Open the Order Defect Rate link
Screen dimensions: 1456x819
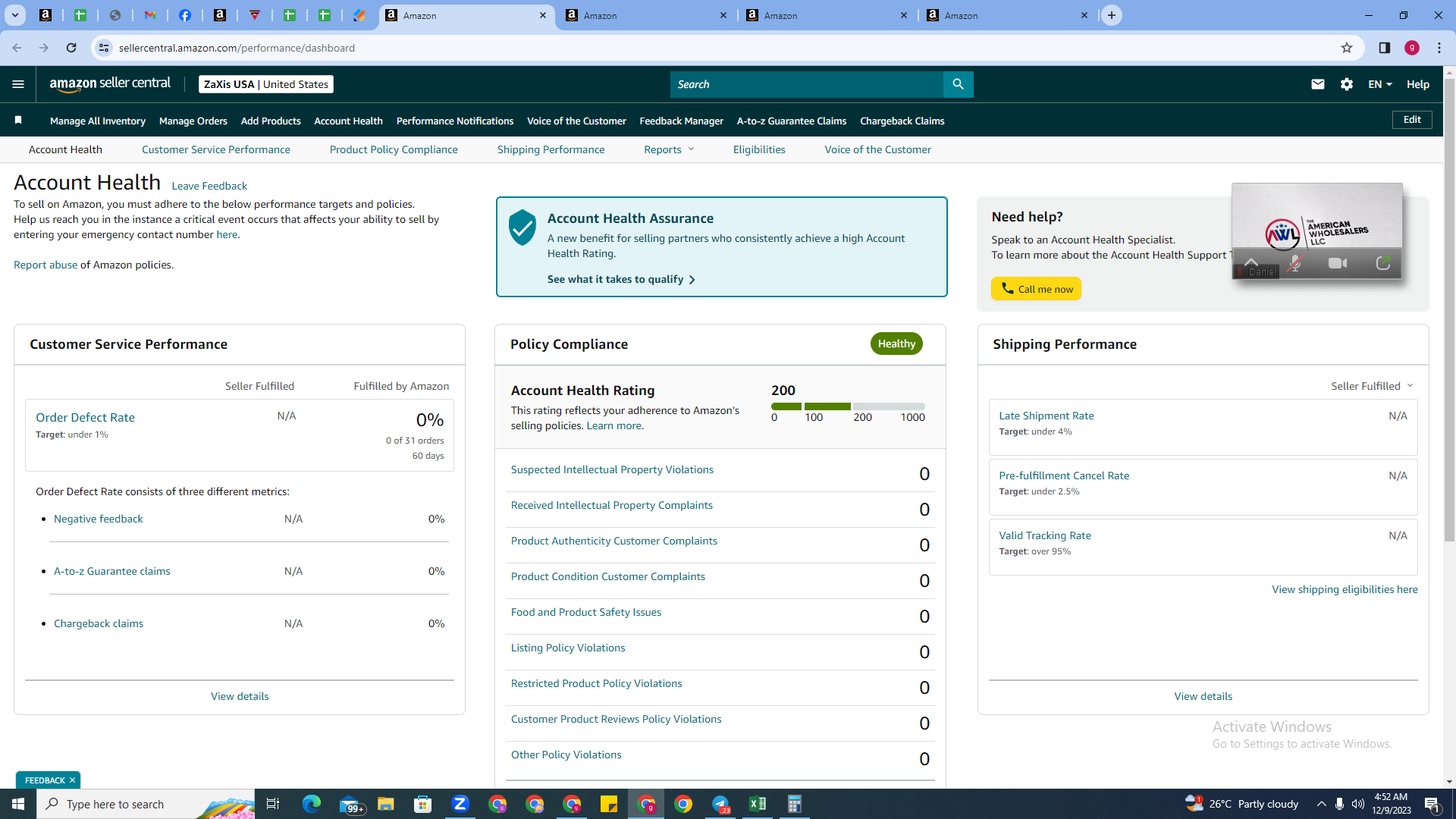pos(86,417)
